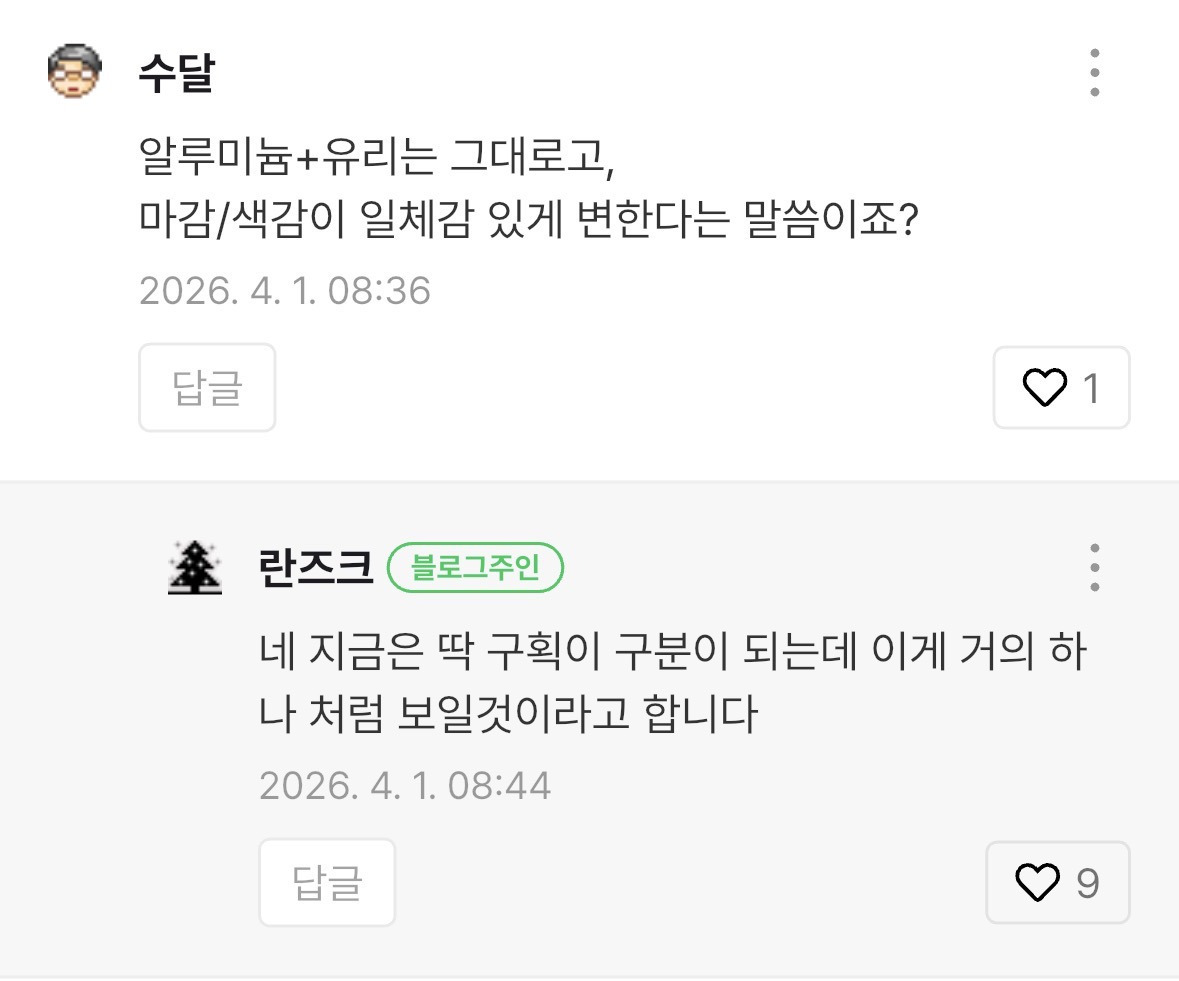Click the green 블로그주인 badge
1179x981 pixels.
click(476, 568)
